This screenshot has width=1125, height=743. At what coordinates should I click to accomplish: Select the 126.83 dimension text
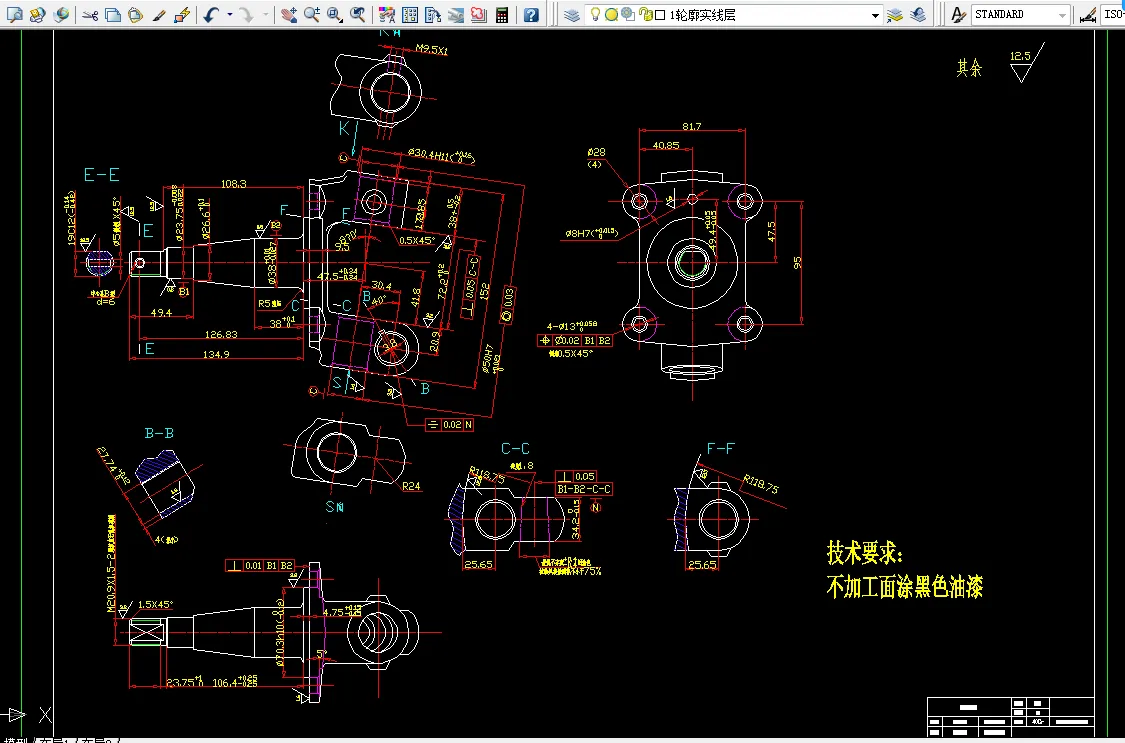pyautogui.click(x=221, y=334)
